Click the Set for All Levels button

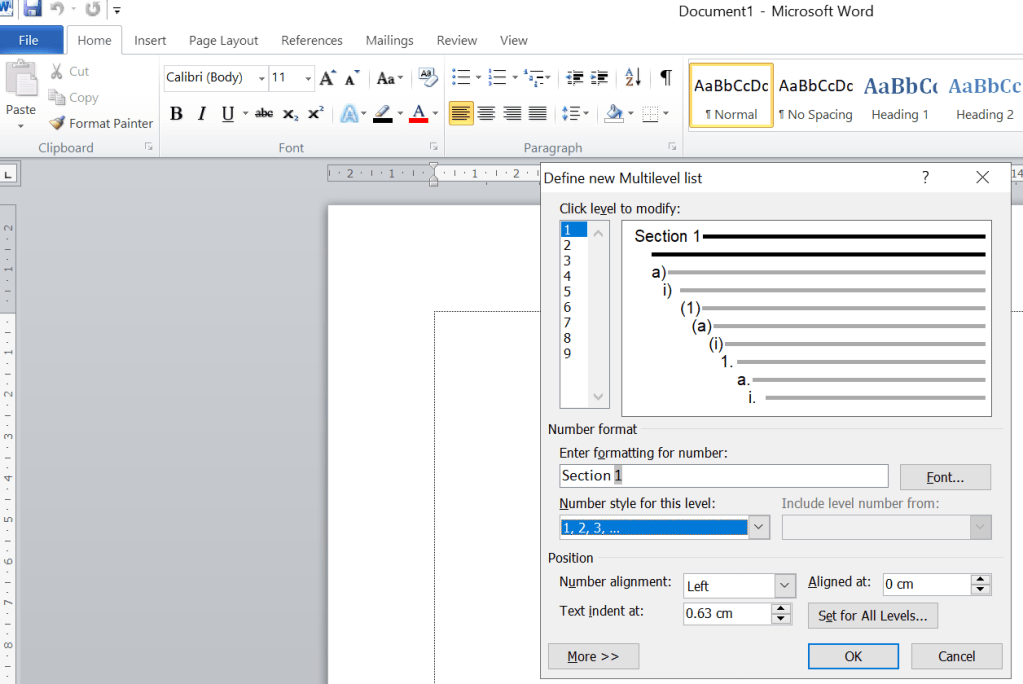872,615
